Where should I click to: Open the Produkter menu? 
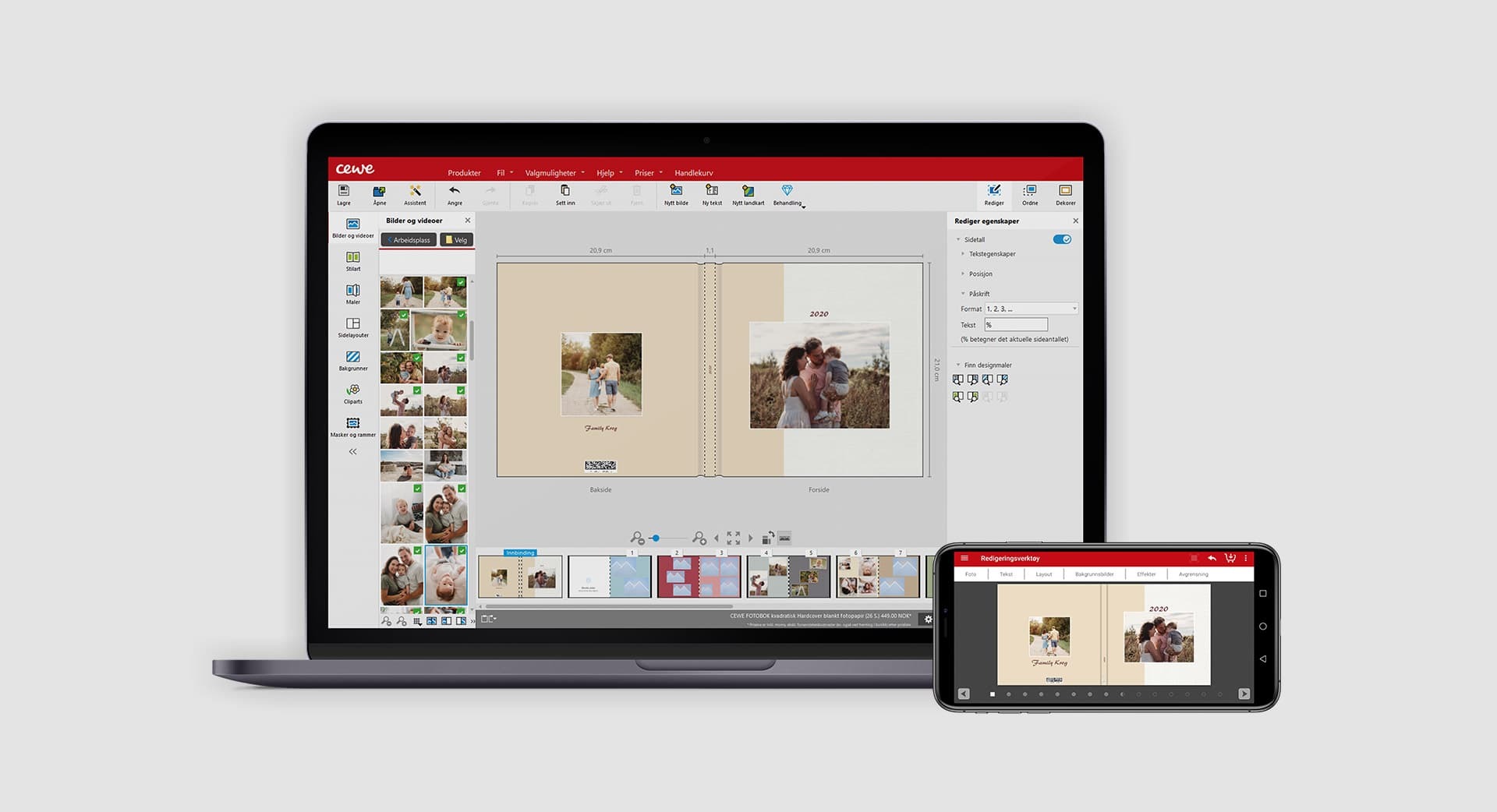pyautogui.click(x=464, y=173)
